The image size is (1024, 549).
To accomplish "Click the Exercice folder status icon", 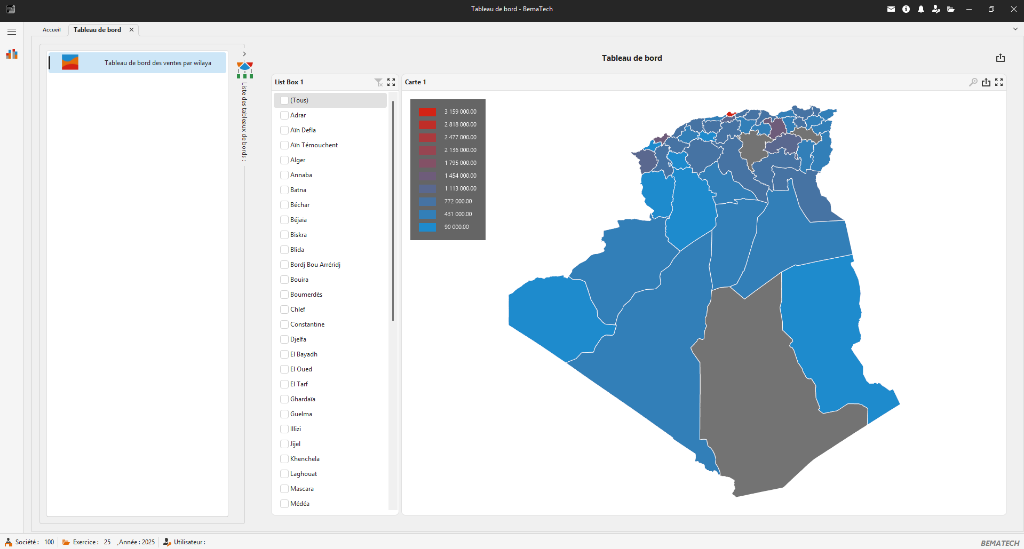I will click(66, 542).
